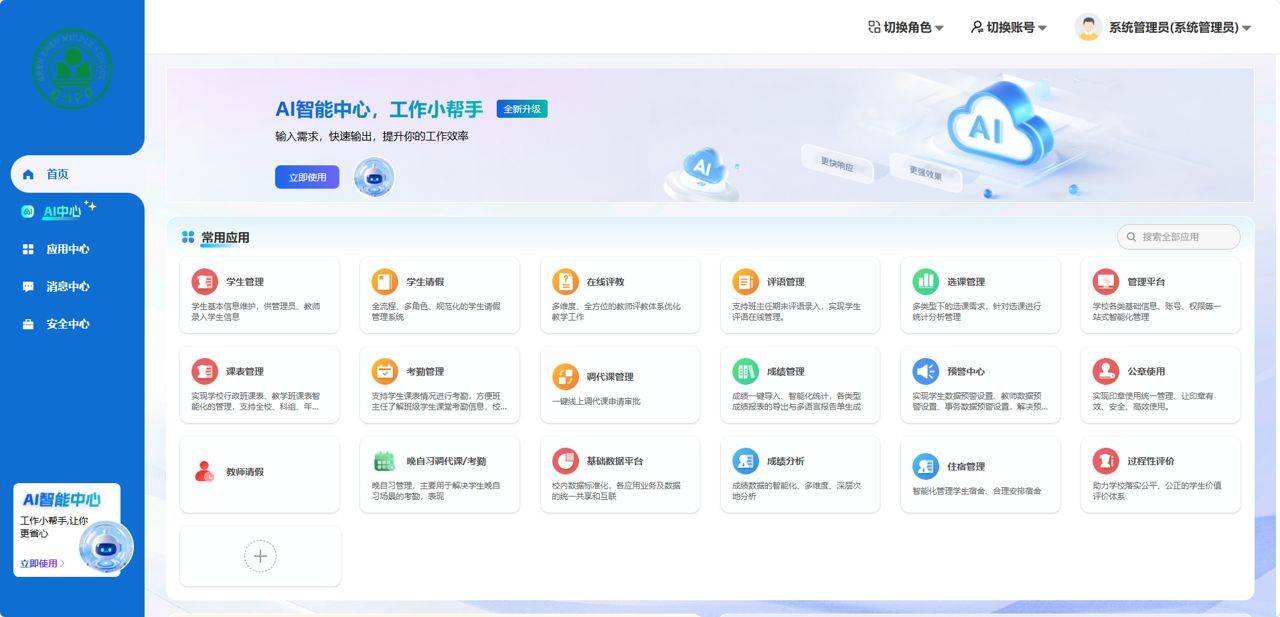1280x617 pixels.
Task: Click the school logo in the sidebar
Action: point(72,68)
